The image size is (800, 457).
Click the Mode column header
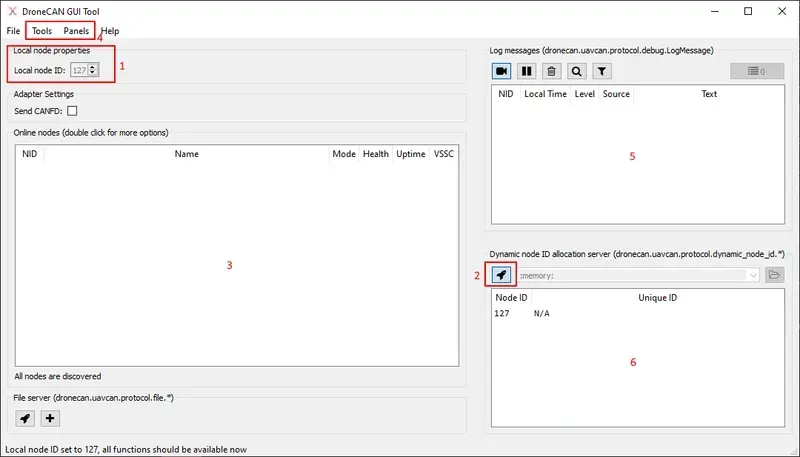[344, 154]
